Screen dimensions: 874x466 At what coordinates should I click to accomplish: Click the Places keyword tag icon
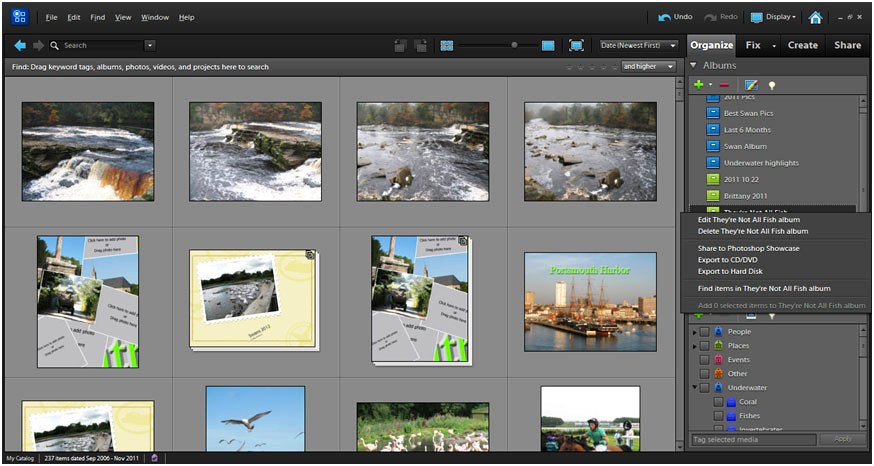pyautogui.click(x=718, y=346)
